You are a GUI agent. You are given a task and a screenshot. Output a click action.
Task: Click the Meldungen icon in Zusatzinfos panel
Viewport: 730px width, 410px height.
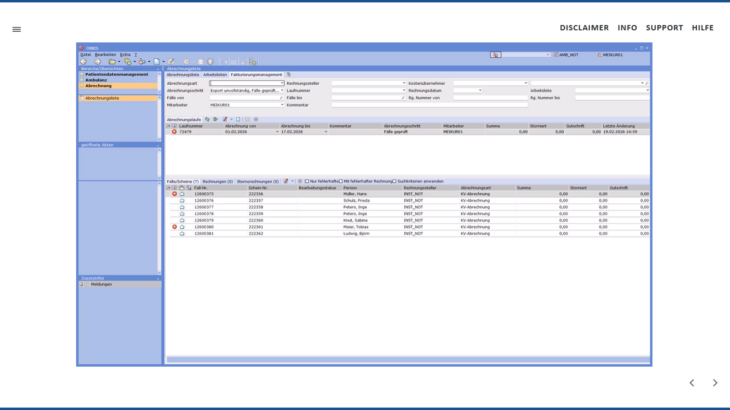pyautogui.click(x=82, y=284)
